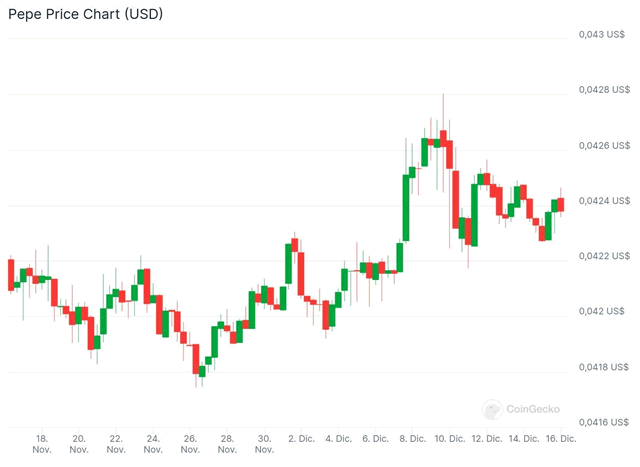Image resolution: width=640 pixels, height=467 pixels.
Task: Pick the 0,0422 US$ price label
Action: (607, 256)
